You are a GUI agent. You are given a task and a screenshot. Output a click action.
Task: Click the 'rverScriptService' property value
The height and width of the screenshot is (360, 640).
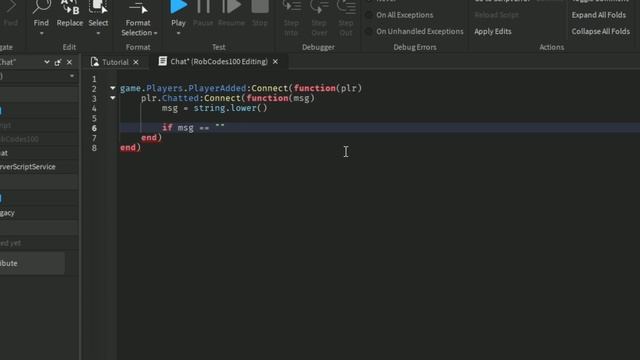[x=28, y=167]
